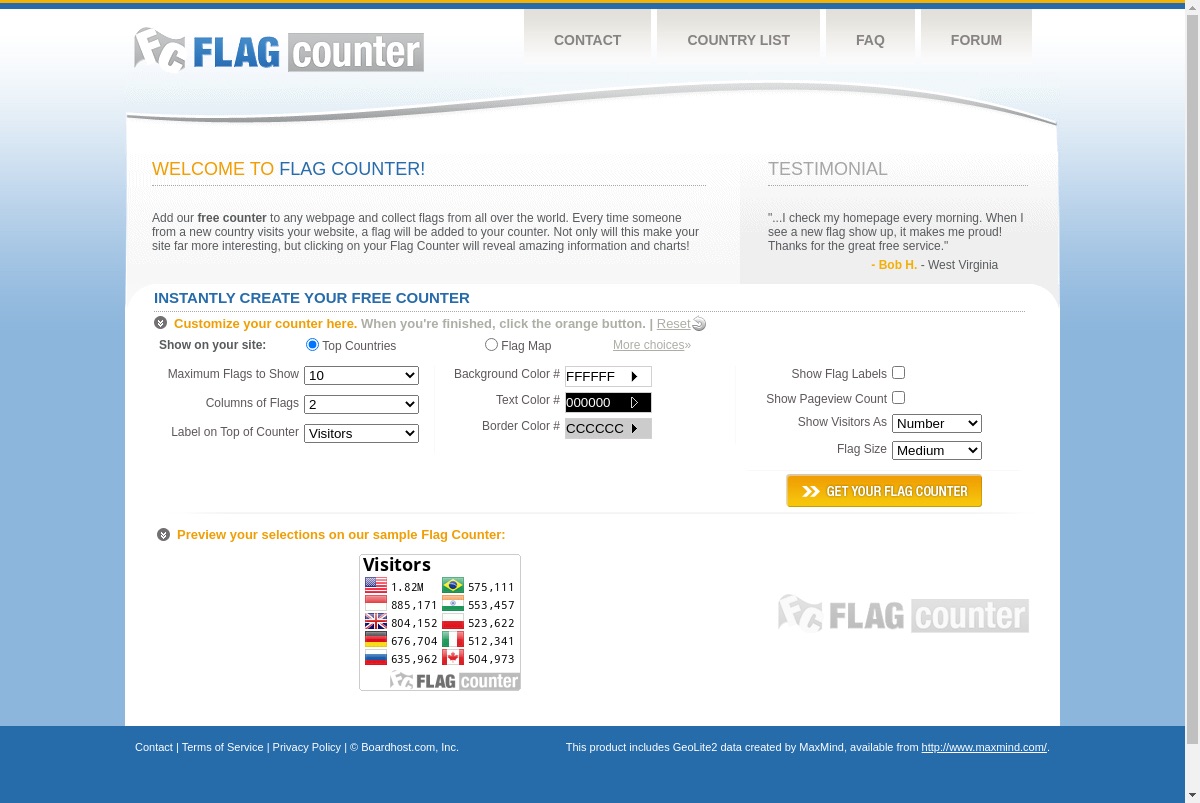Click the arrow in Border Color field
1200x803 pixels.
(x=634, y=429)
